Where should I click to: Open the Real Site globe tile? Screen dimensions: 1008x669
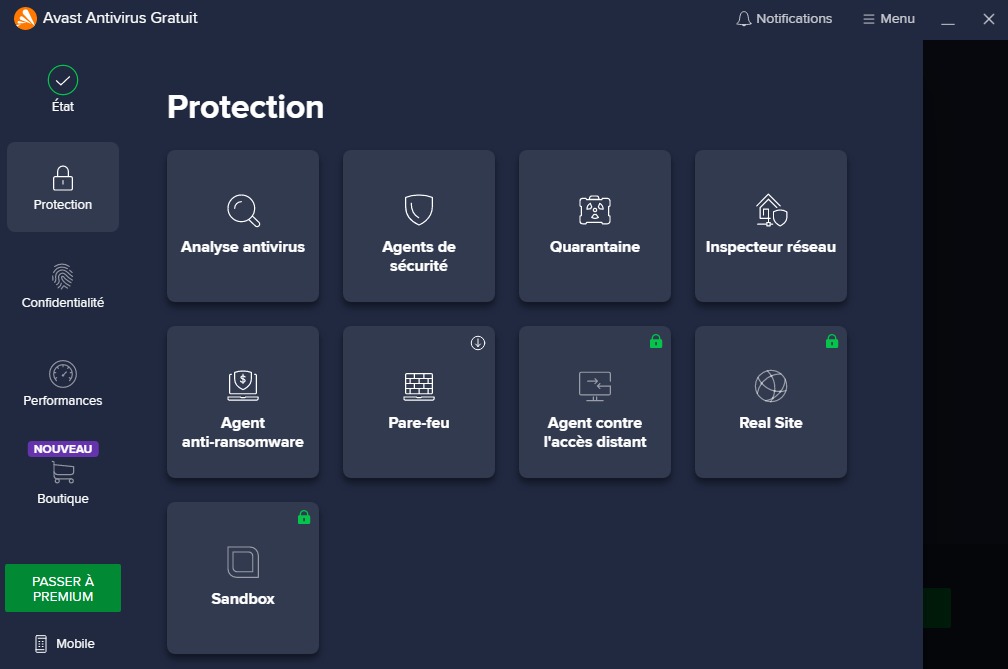click(771, 402)
